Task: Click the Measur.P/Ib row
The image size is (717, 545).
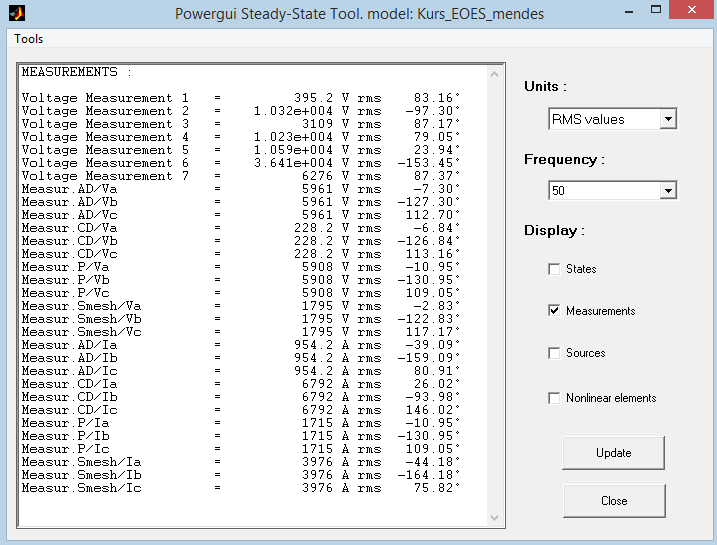Action: tap(241, 436)
